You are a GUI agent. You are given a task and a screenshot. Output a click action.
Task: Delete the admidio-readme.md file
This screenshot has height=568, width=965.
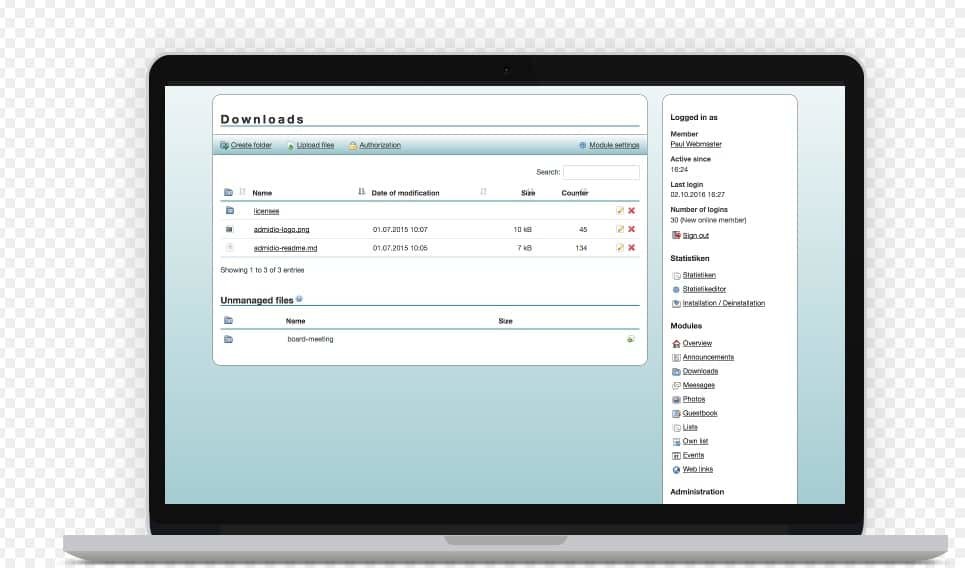(x=632, y=247)
